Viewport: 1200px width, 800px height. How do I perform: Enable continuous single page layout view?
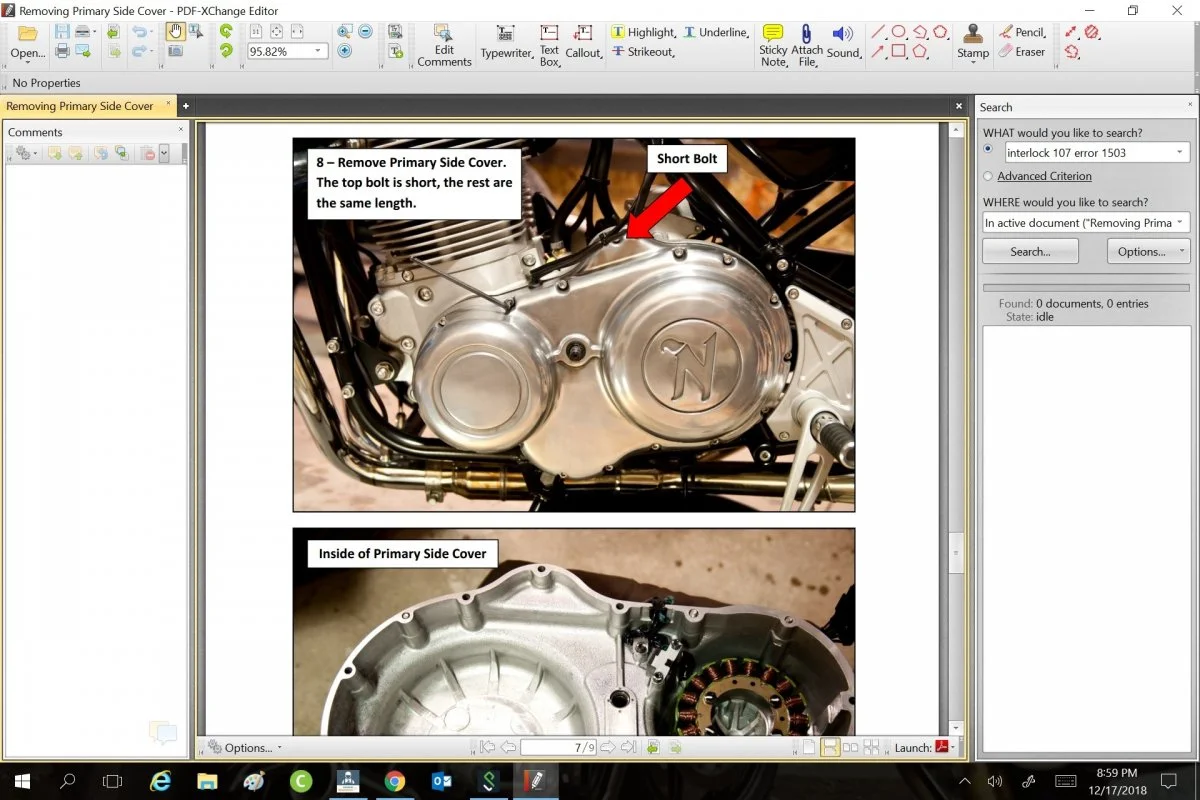[829, 747]
